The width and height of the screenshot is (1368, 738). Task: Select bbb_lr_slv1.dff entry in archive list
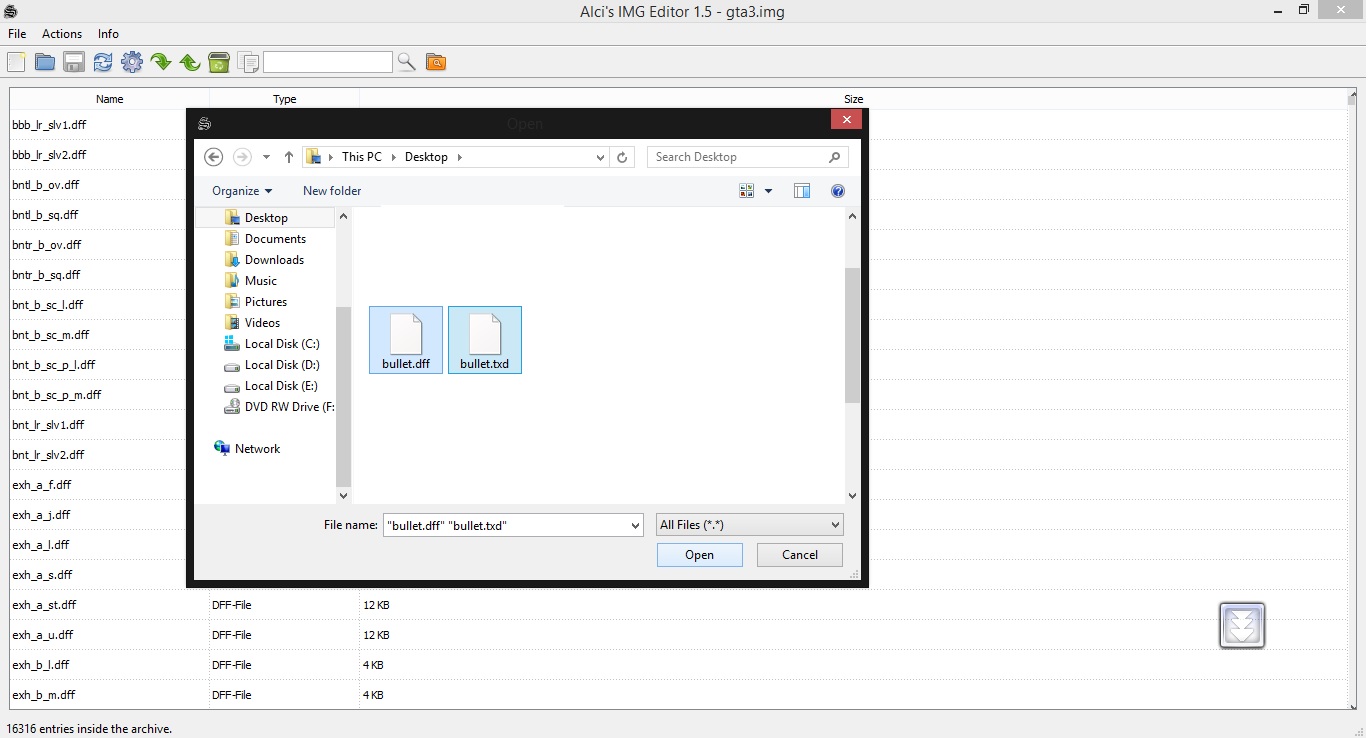coord(49,125)
